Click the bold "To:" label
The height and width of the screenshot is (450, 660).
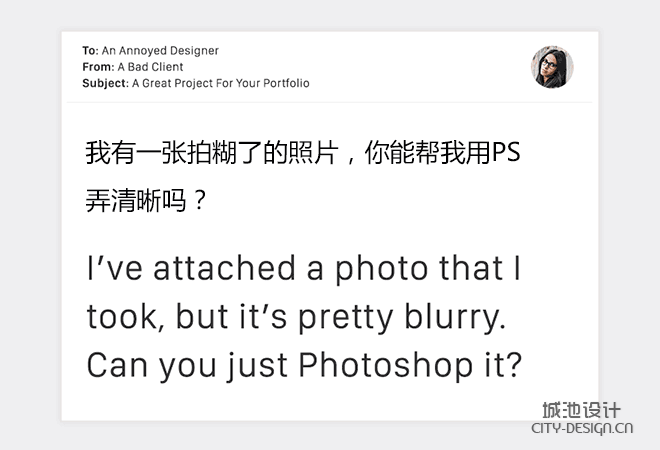(90, 51)
